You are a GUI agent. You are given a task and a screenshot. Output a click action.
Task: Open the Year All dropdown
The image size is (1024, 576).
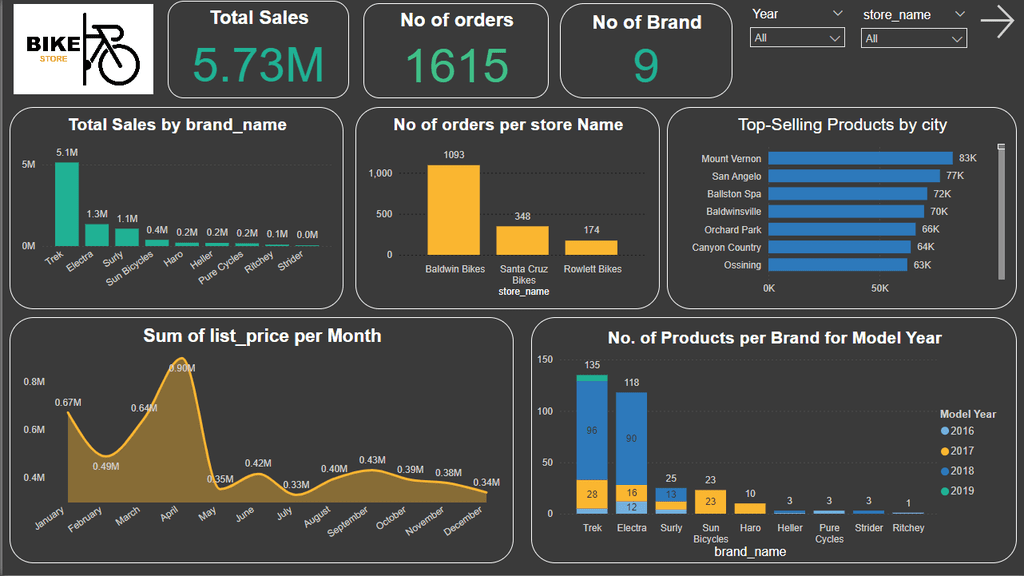(797, 38)
